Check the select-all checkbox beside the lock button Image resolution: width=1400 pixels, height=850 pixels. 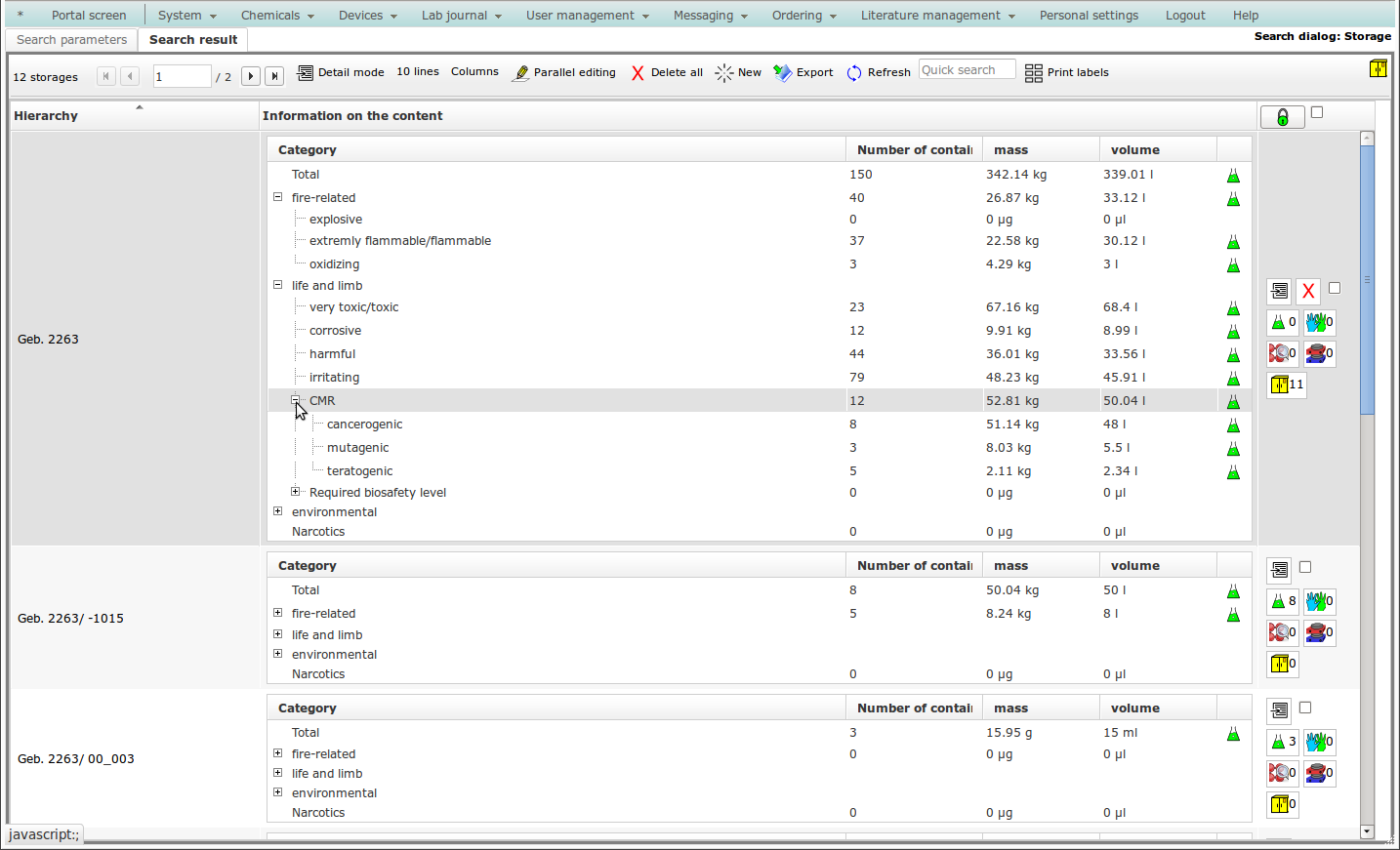click(1317, 112)
